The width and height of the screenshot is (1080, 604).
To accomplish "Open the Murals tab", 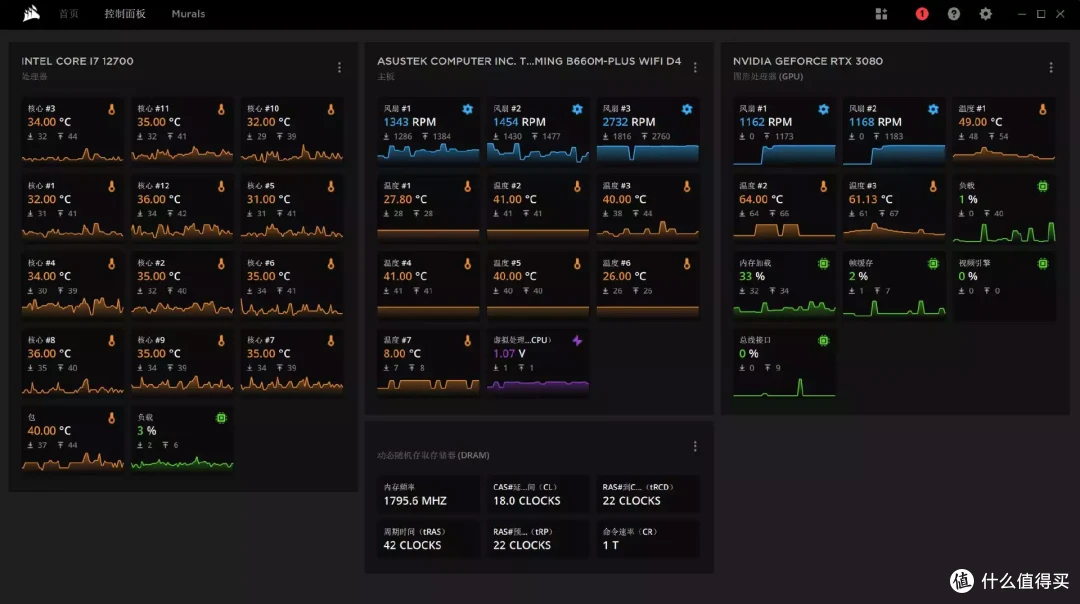I will point(188,14).
